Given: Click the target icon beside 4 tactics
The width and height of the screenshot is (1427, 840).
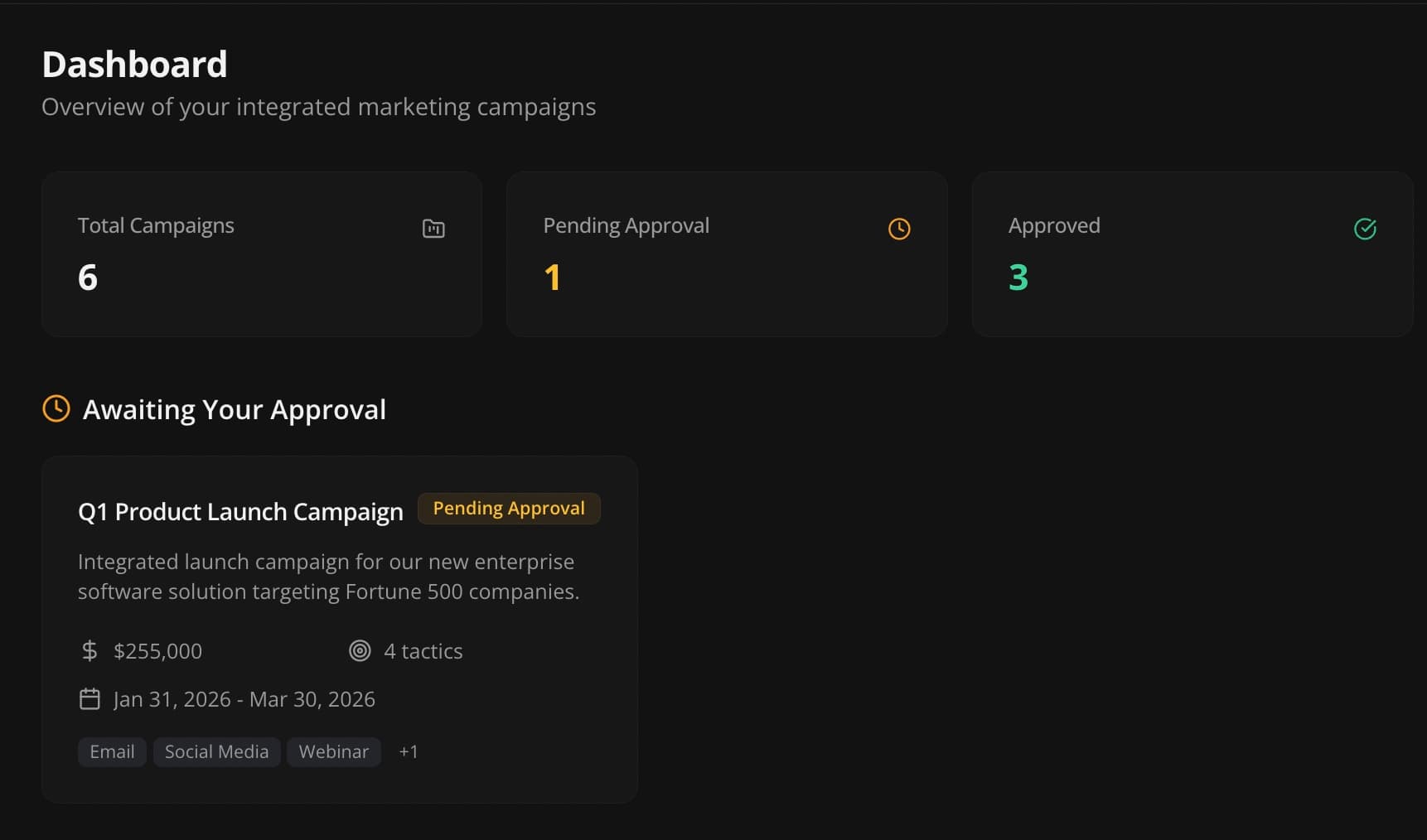Looking at the screenshot, I should 360,651.
